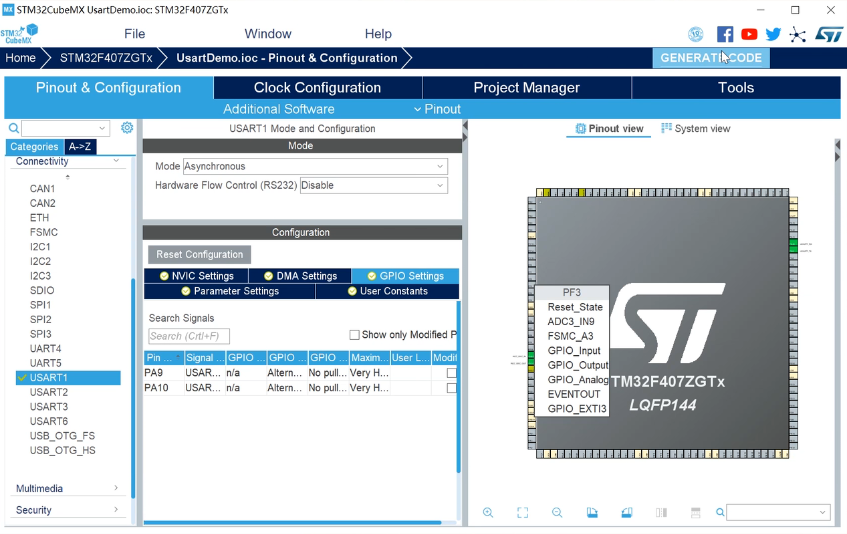Switch to the Project Manager tab
Screen dimensions: 847x534
(527, 87)
